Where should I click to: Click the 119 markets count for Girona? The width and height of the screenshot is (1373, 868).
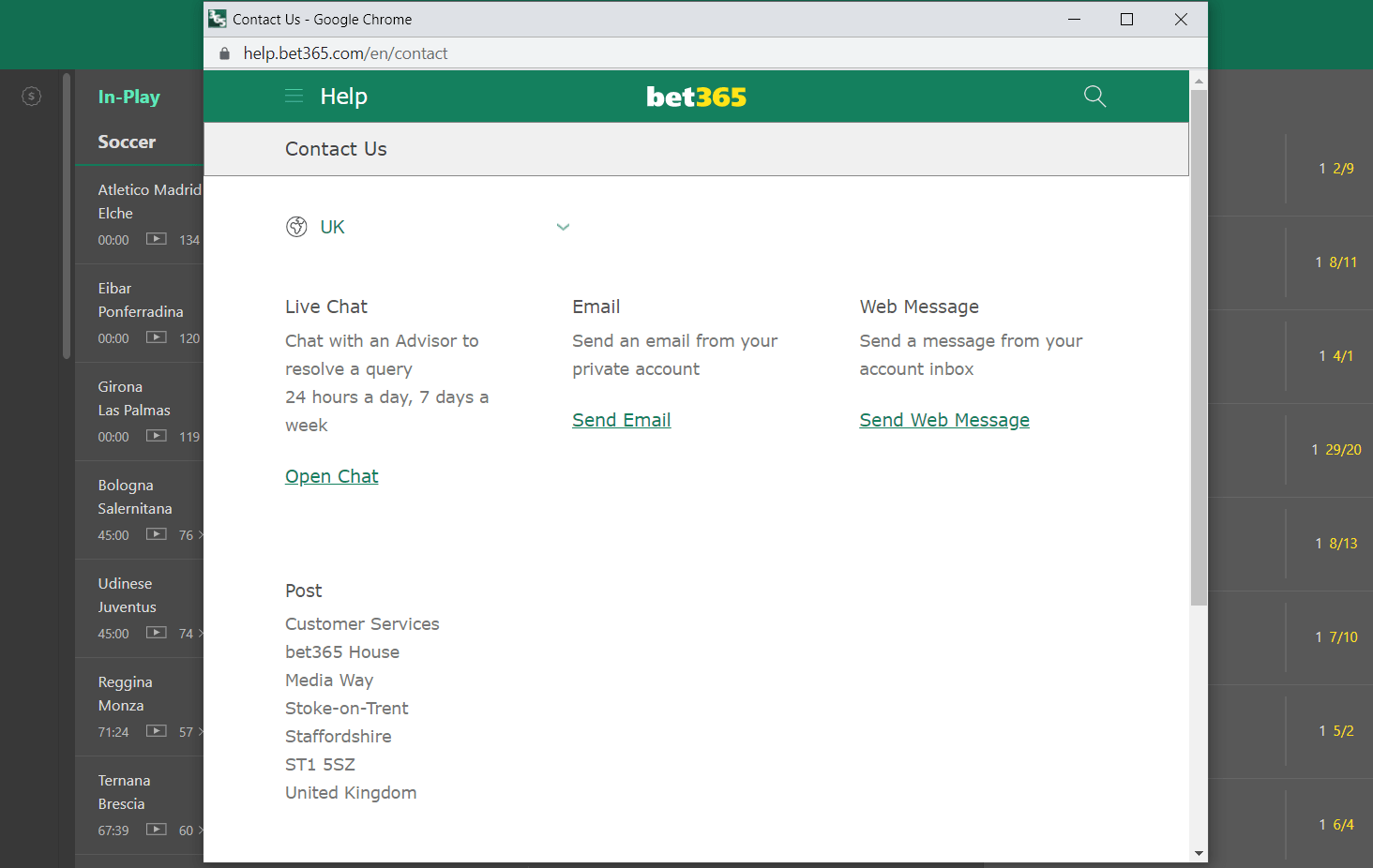189,437
